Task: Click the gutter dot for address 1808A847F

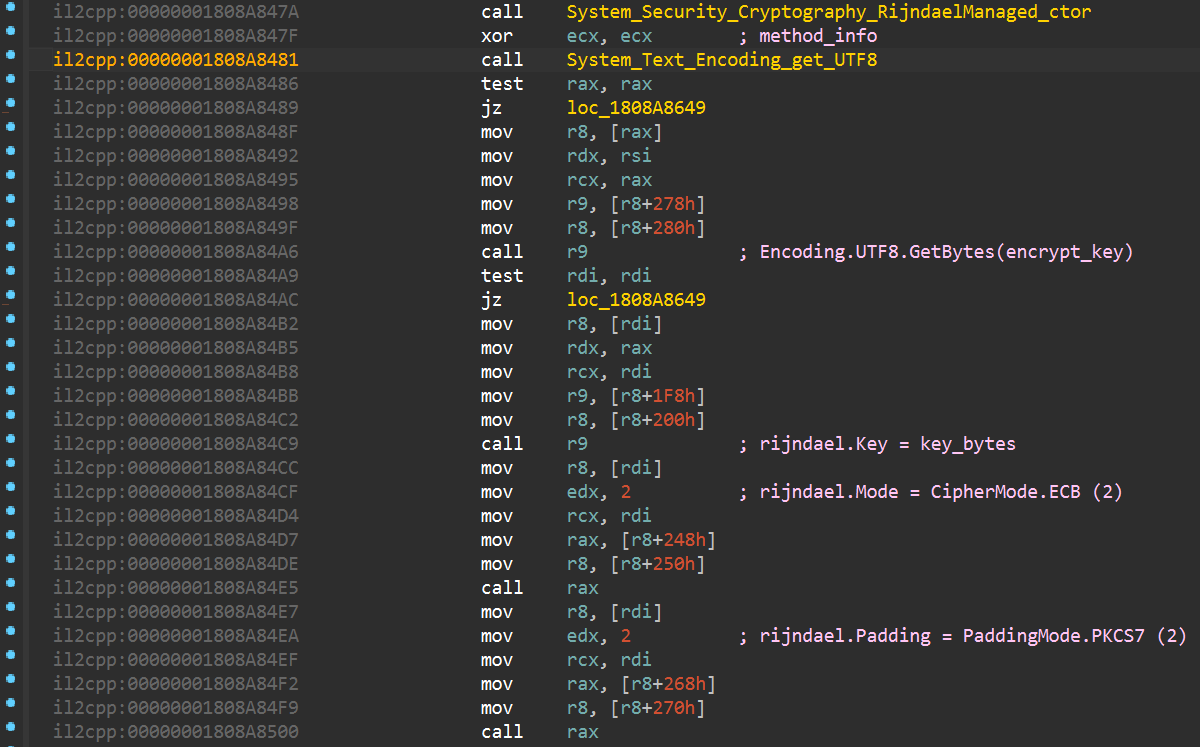Action: [x=10, y=30]
